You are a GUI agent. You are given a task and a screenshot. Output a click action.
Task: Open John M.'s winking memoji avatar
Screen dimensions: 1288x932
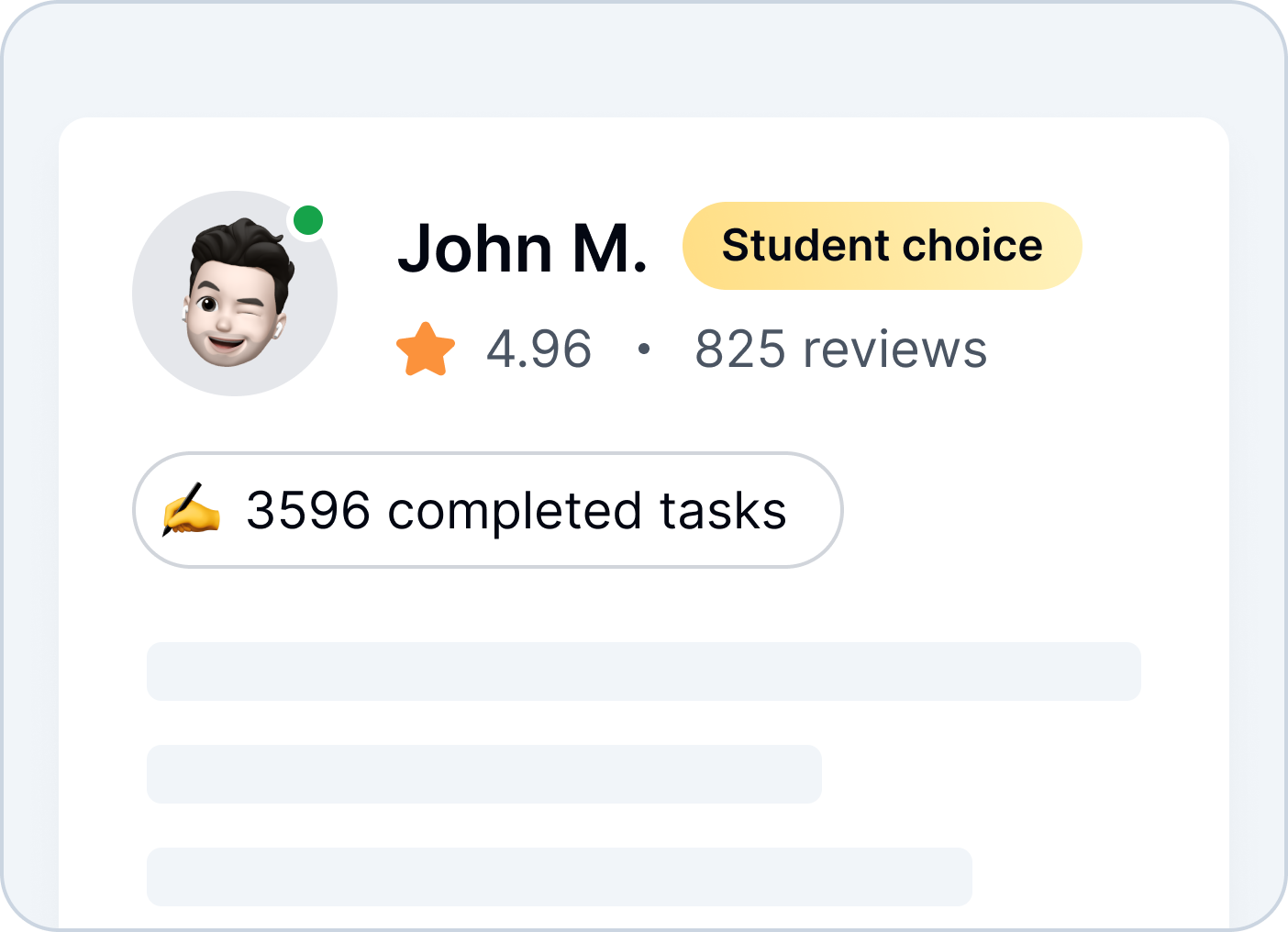[x=235, y=294]
